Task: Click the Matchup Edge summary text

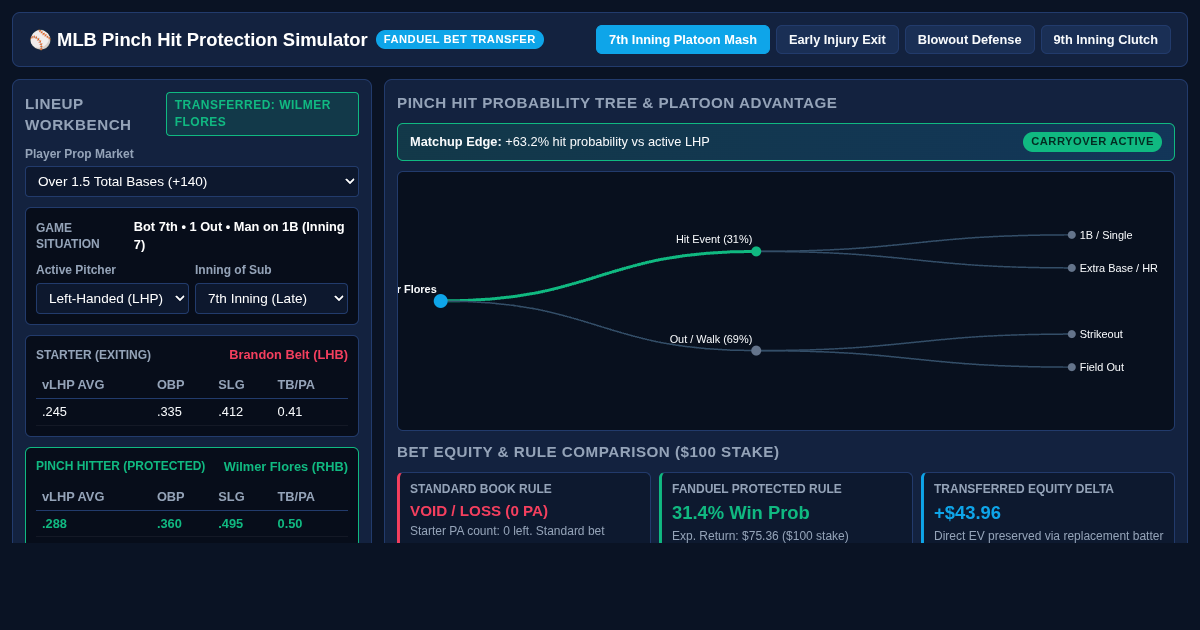Action: pyautogui.click(x=560, y=142)
